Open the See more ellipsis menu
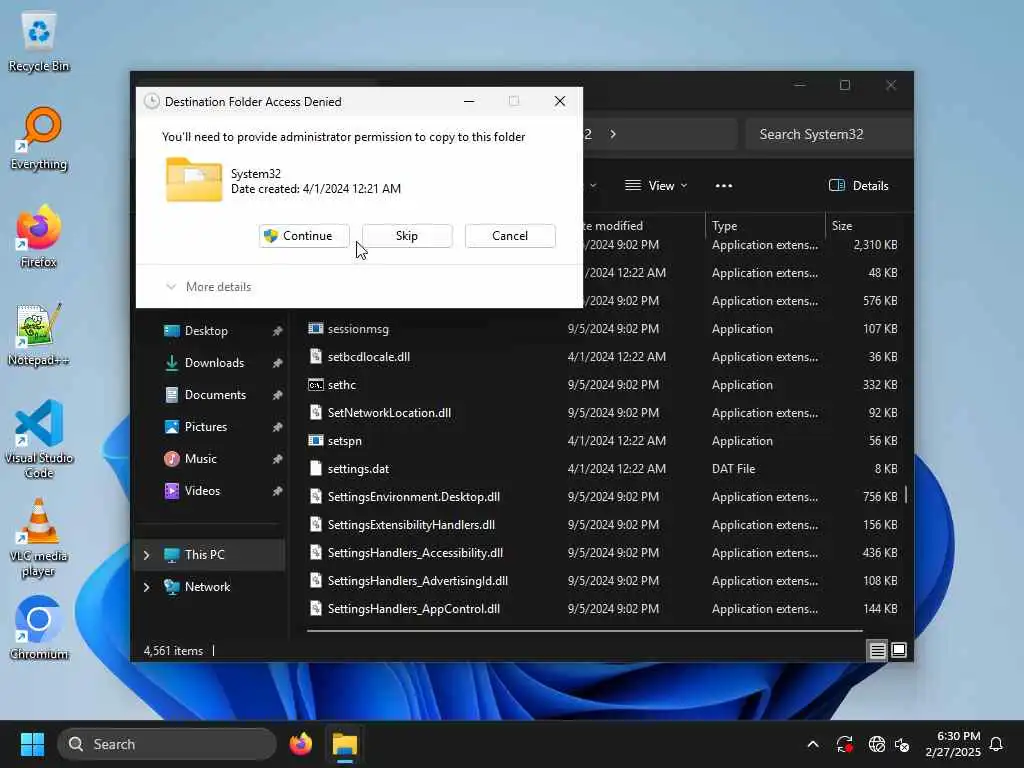 click(724, 186)
